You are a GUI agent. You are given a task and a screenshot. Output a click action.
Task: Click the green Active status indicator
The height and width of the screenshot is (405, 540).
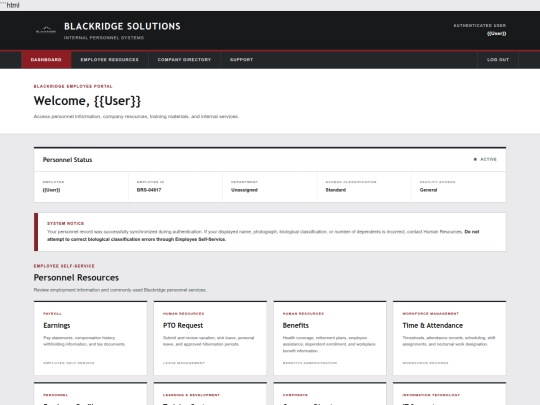(x=485, y=159)
